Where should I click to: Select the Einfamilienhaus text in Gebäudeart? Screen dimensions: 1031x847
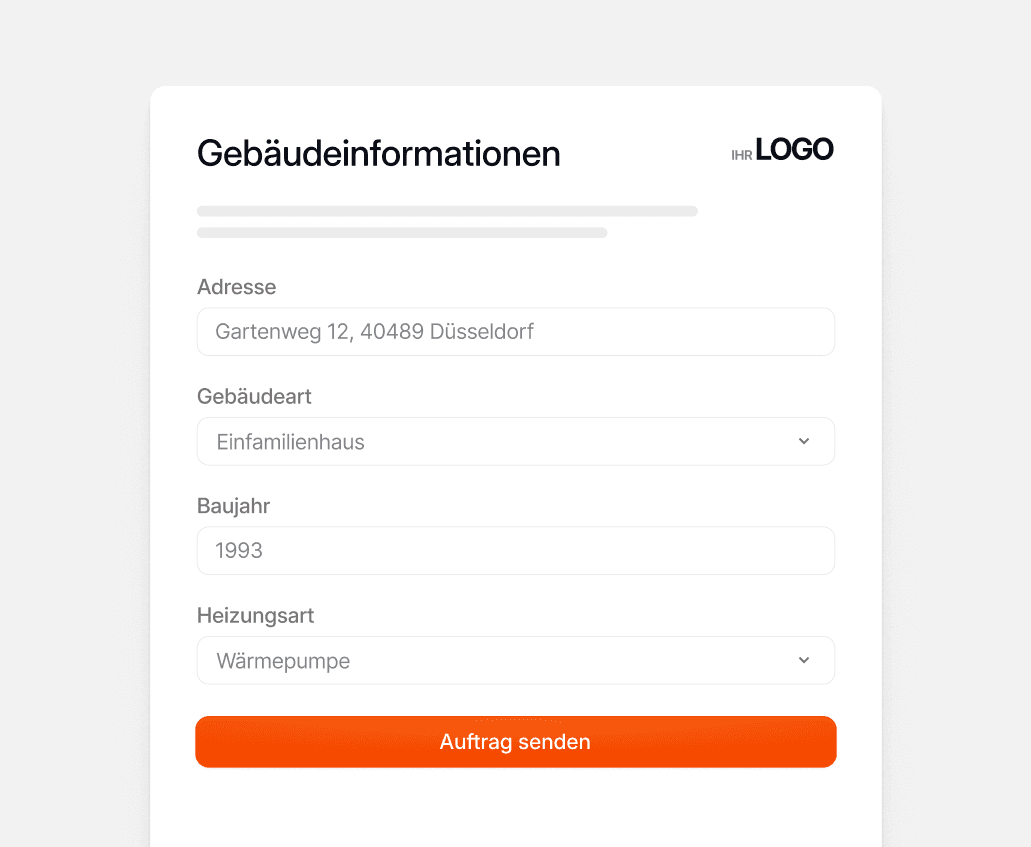click(290, 442)
